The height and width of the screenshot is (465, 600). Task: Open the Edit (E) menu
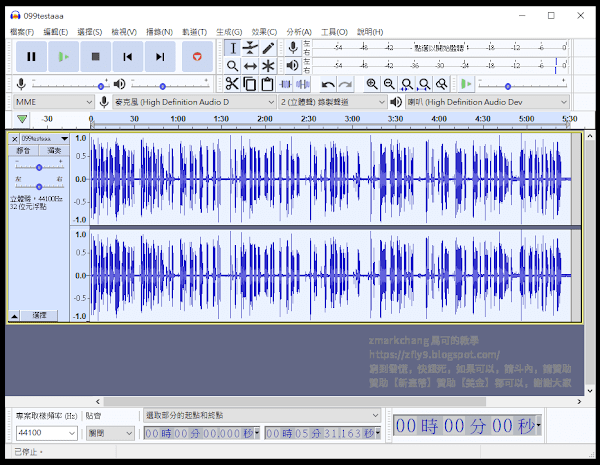pos(55,32)
